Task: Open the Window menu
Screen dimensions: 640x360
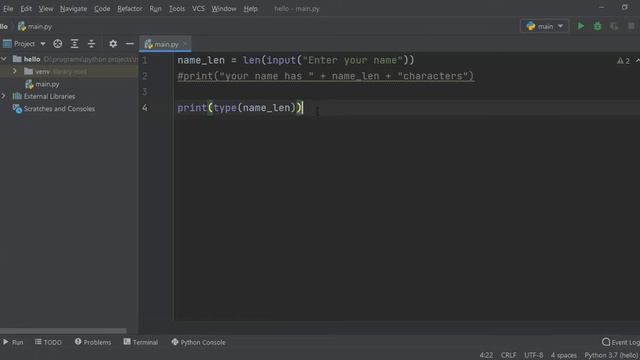Action: [x=224, y=9]
